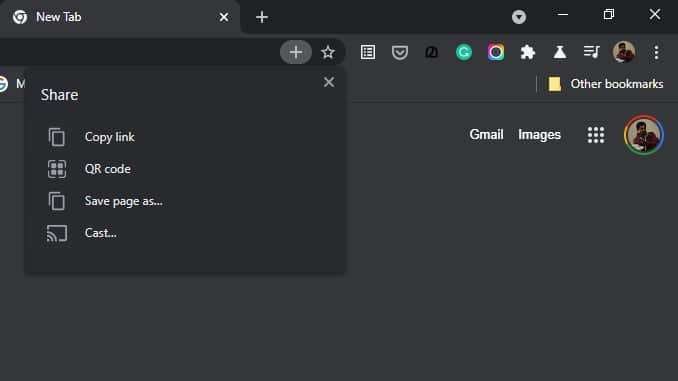Open the Gmail link

point(486,135)
